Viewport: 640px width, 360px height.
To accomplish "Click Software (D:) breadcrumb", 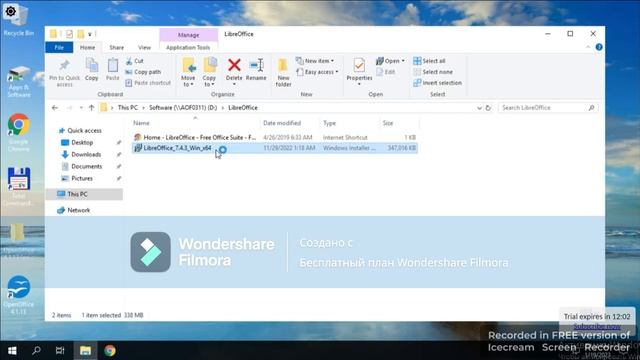I will pyautogui.click(x=183, y=108).
